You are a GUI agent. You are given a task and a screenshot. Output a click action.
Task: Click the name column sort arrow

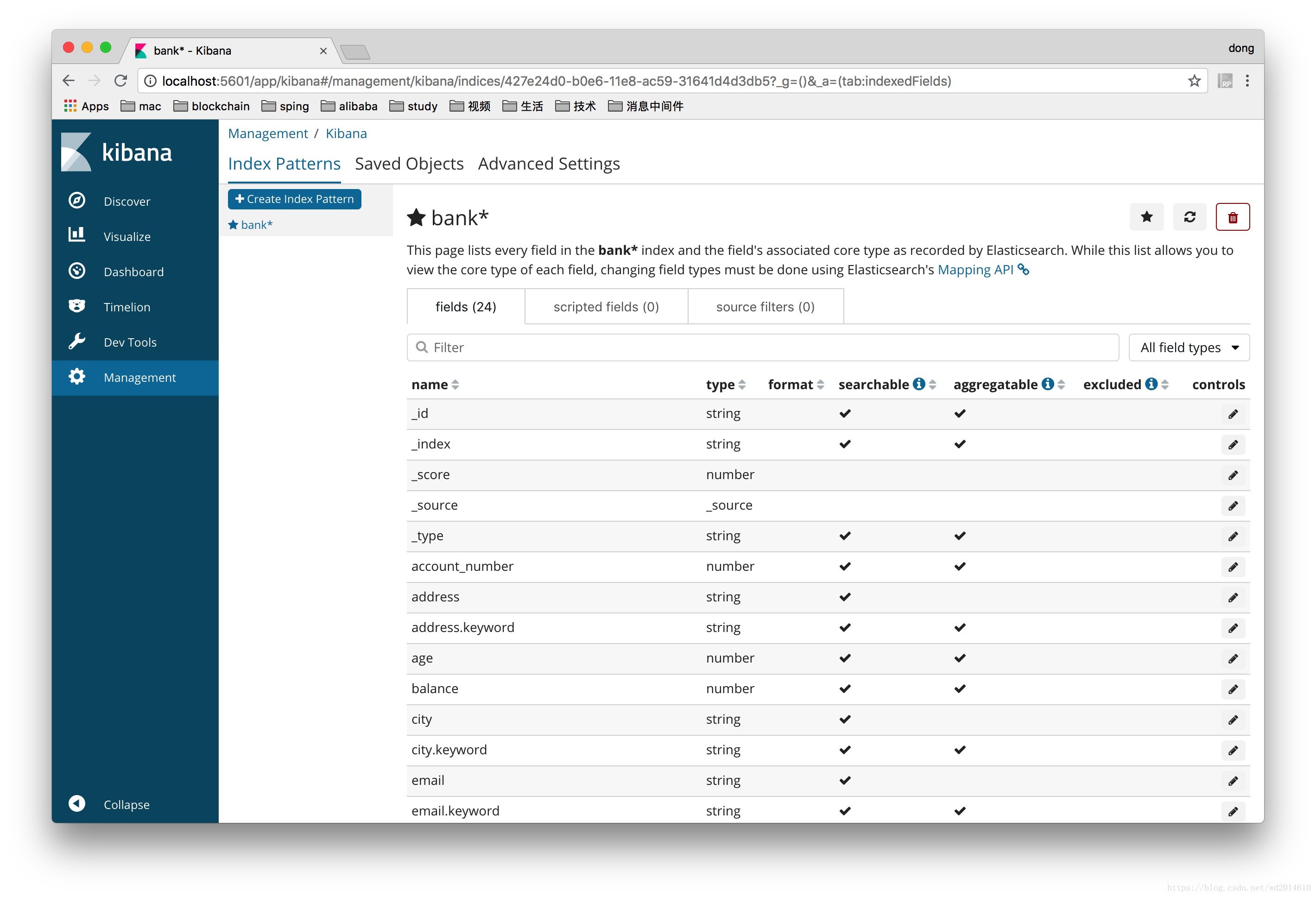(x=455, y=385)
